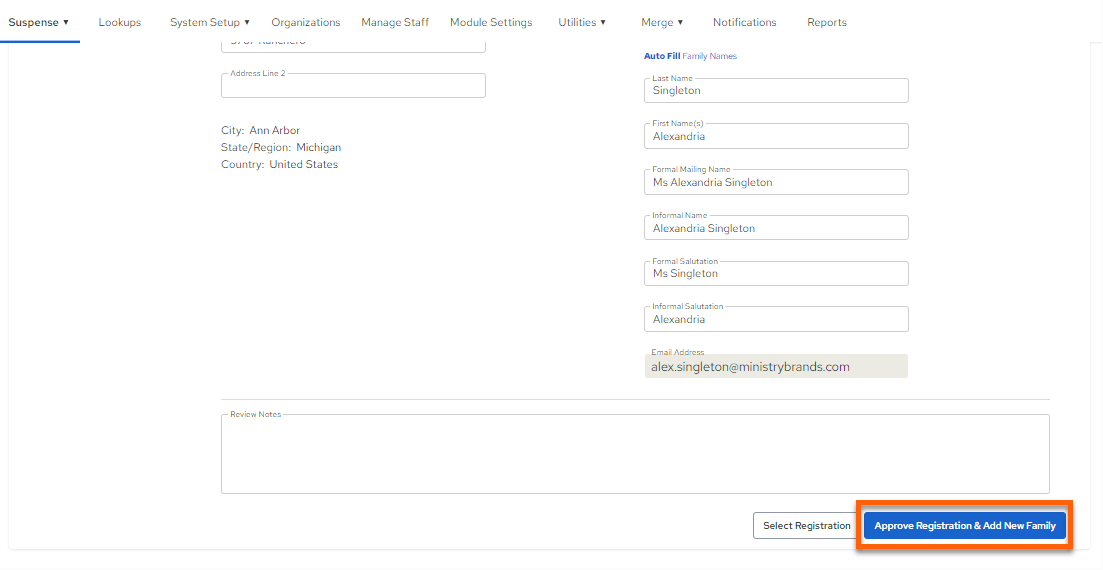1103x570 pixels.
Task: Go to Module Settings
Action: point(491,23)
